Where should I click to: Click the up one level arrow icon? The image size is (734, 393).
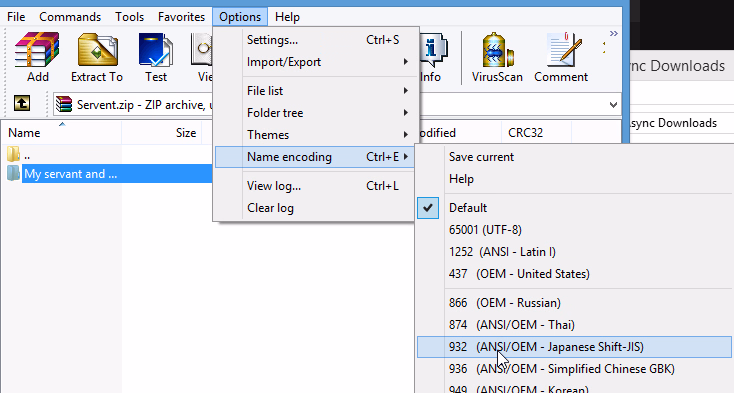pyautogui.click(x=22, y=103)
